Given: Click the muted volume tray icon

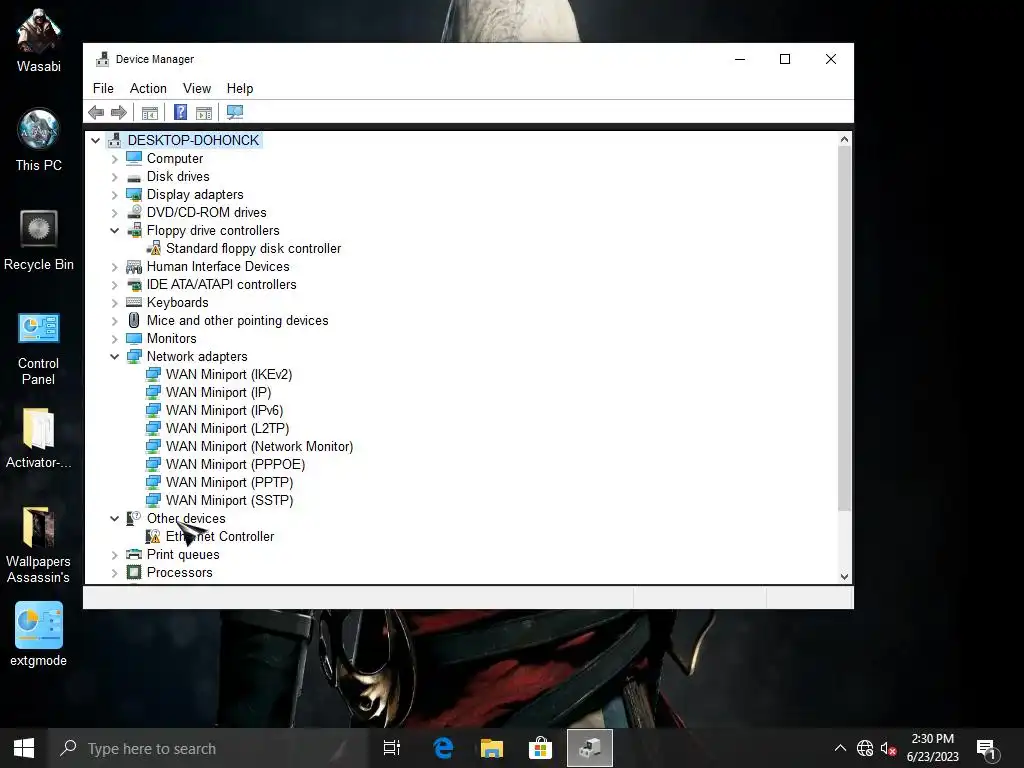Looking at the screenshot, I should tap(888, 748).
